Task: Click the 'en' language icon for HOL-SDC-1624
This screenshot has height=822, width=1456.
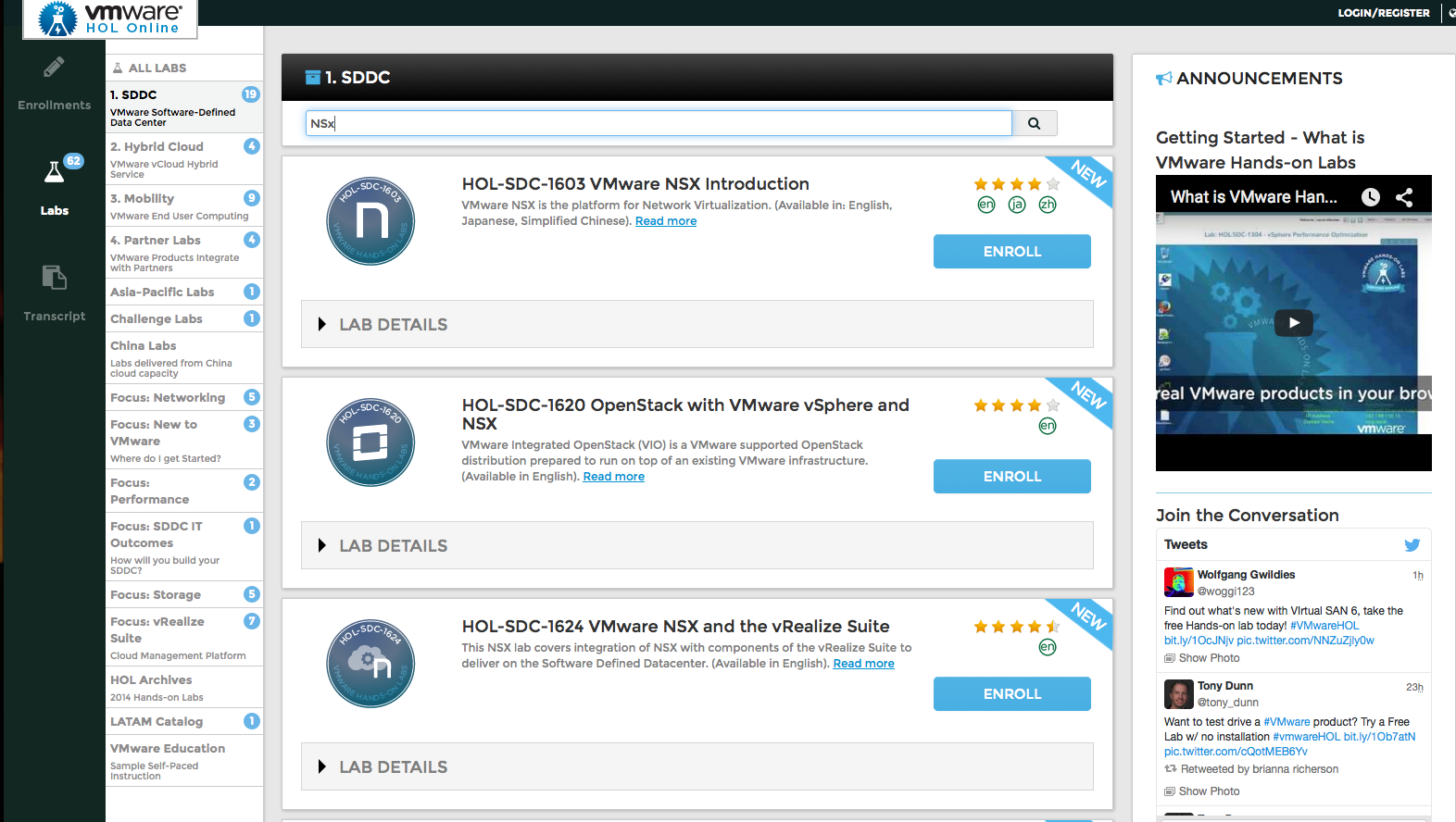Action: point(1048,647)
